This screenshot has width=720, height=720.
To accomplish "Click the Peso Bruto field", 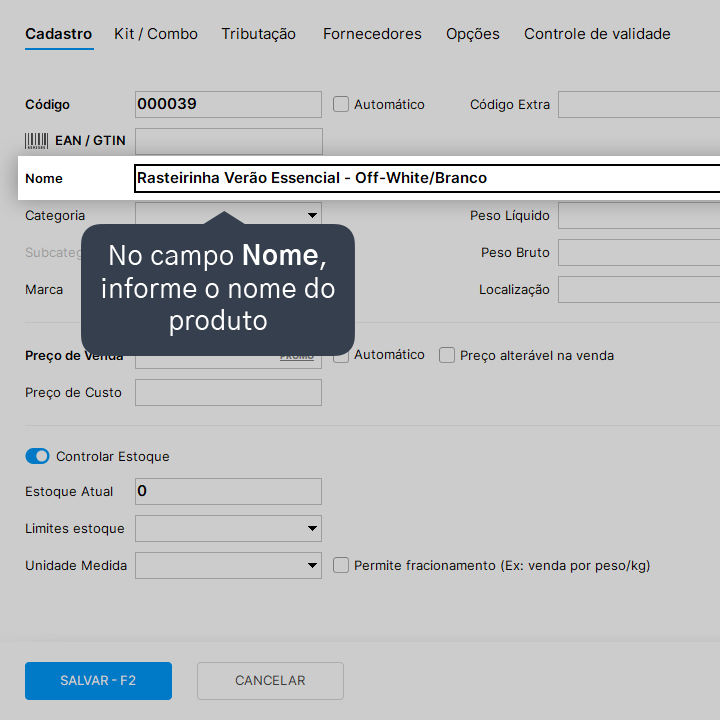I will coord(639,253).
